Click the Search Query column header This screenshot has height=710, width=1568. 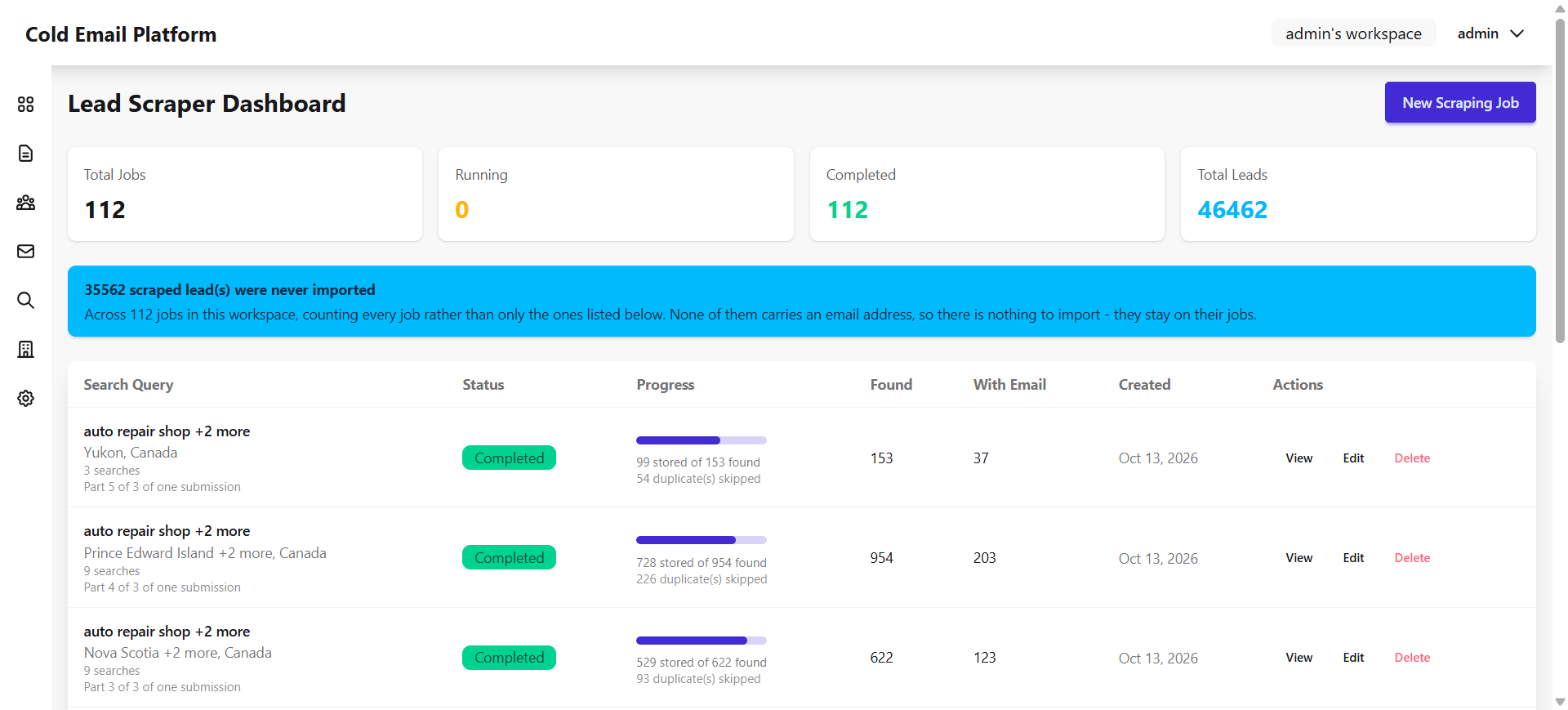coord(128,385)
